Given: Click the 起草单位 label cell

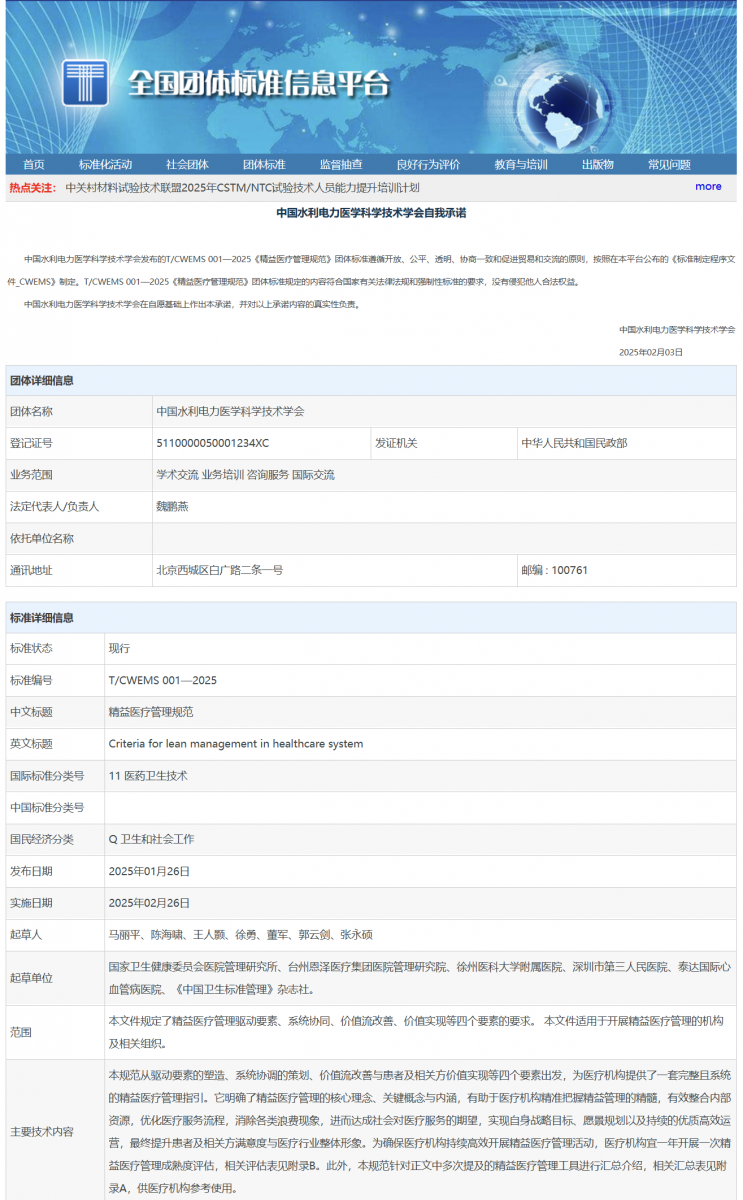Looking at the screenshot, I should 55,978.
